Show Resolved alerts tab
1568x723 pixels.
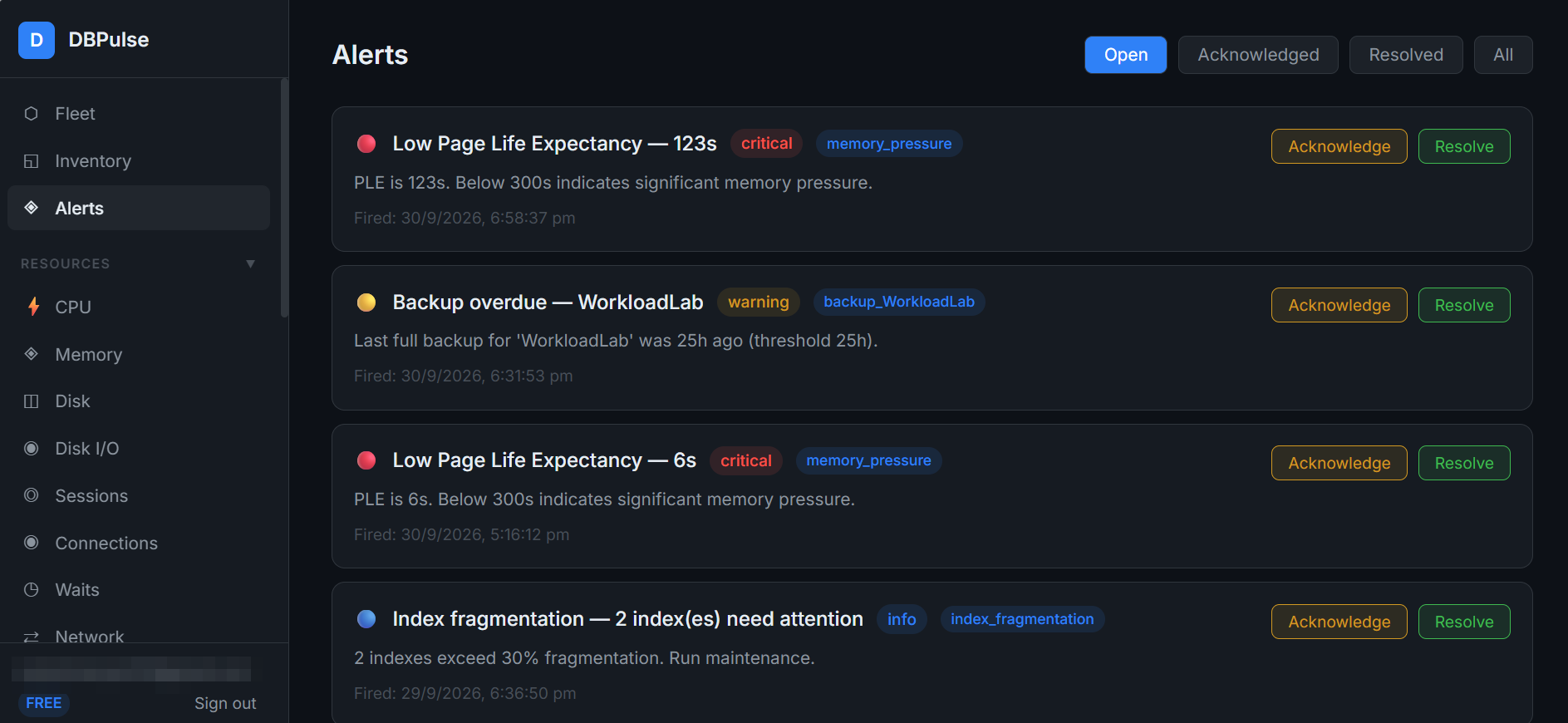point(1406,55)
